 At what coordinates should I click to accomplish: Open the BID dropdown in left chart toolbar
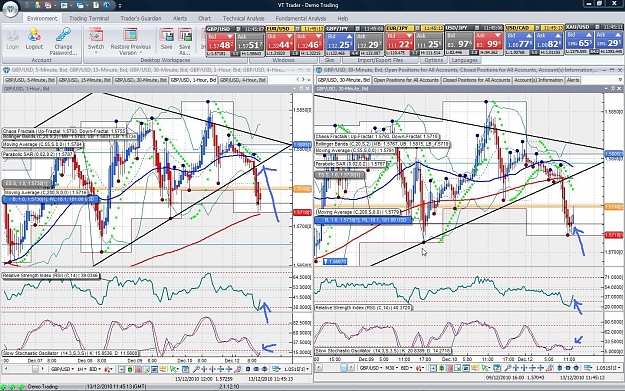click(x=96, y=369)
